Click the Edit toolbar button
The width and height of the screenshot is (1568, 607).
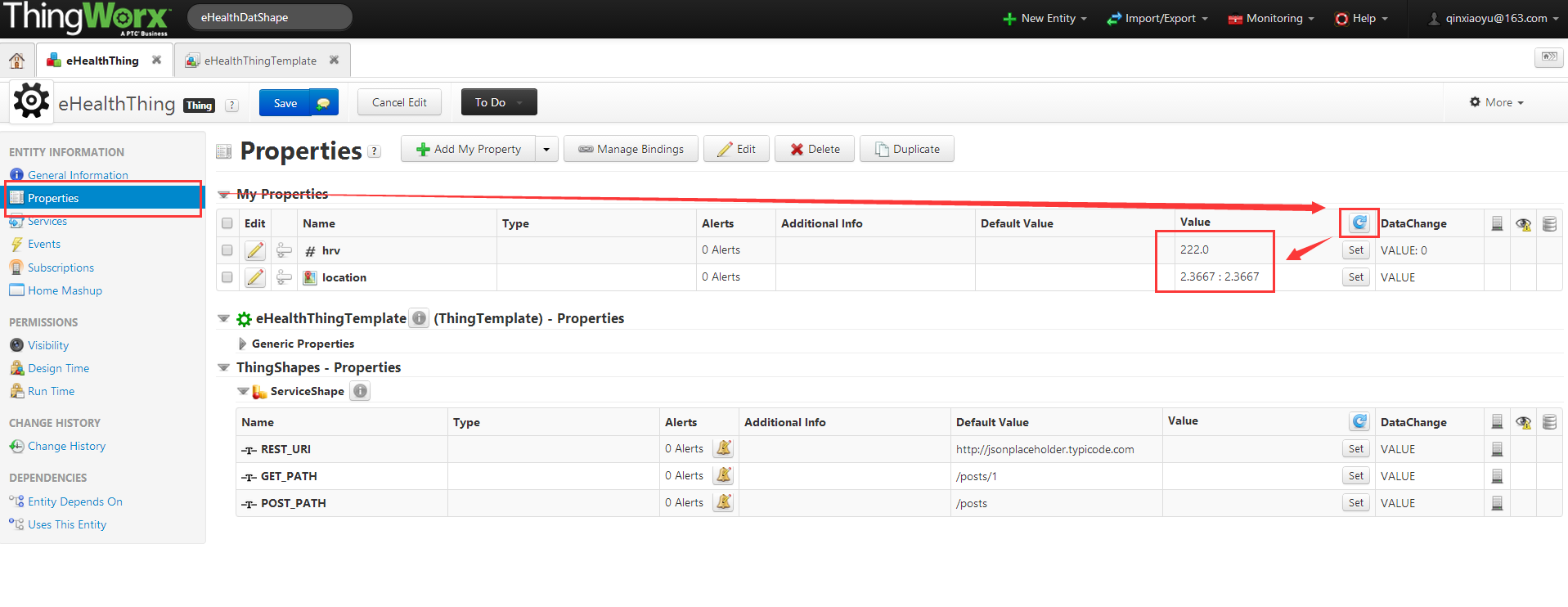tap(736, 149)
